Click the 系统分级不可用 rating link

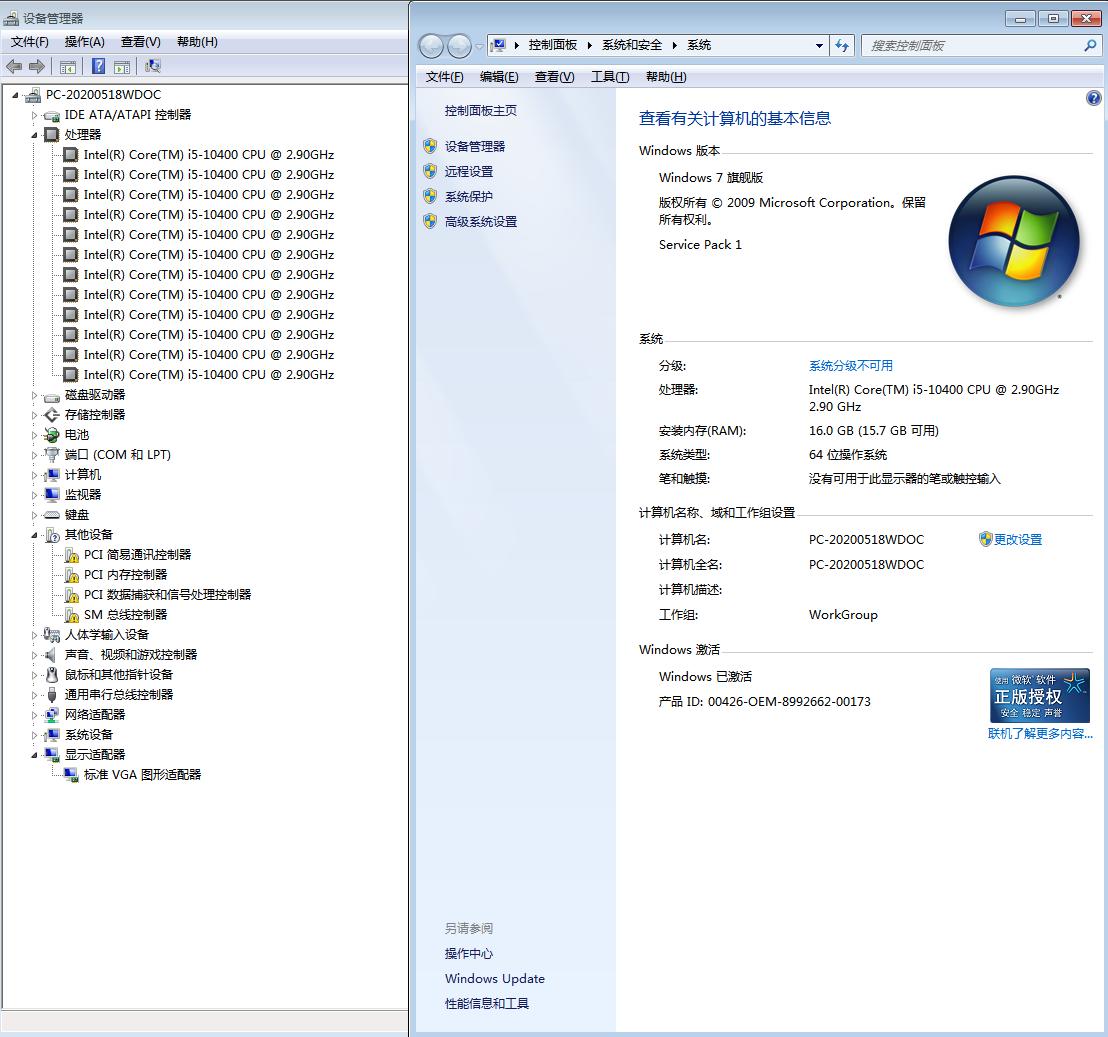click(851, 365)
